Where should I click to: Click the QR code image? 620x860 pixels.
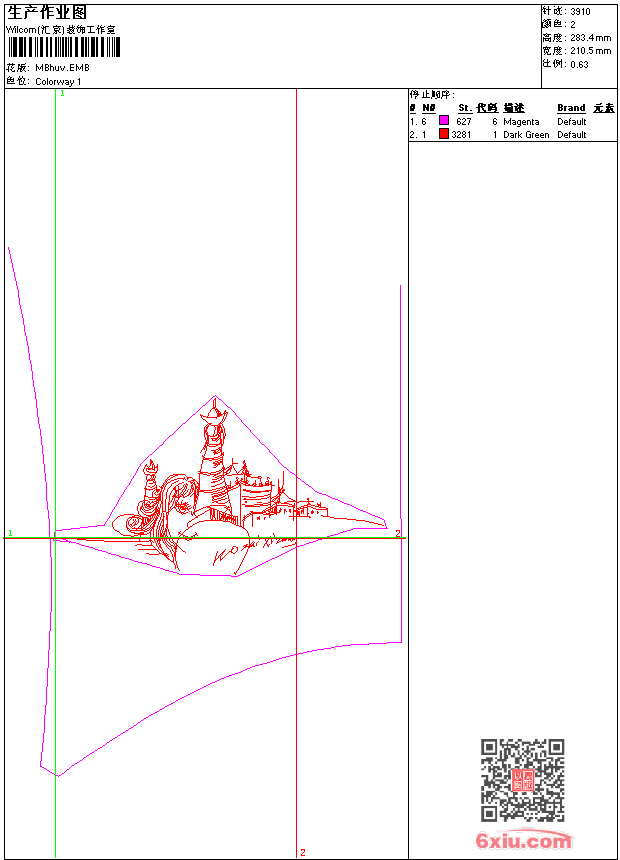[523, 780]
